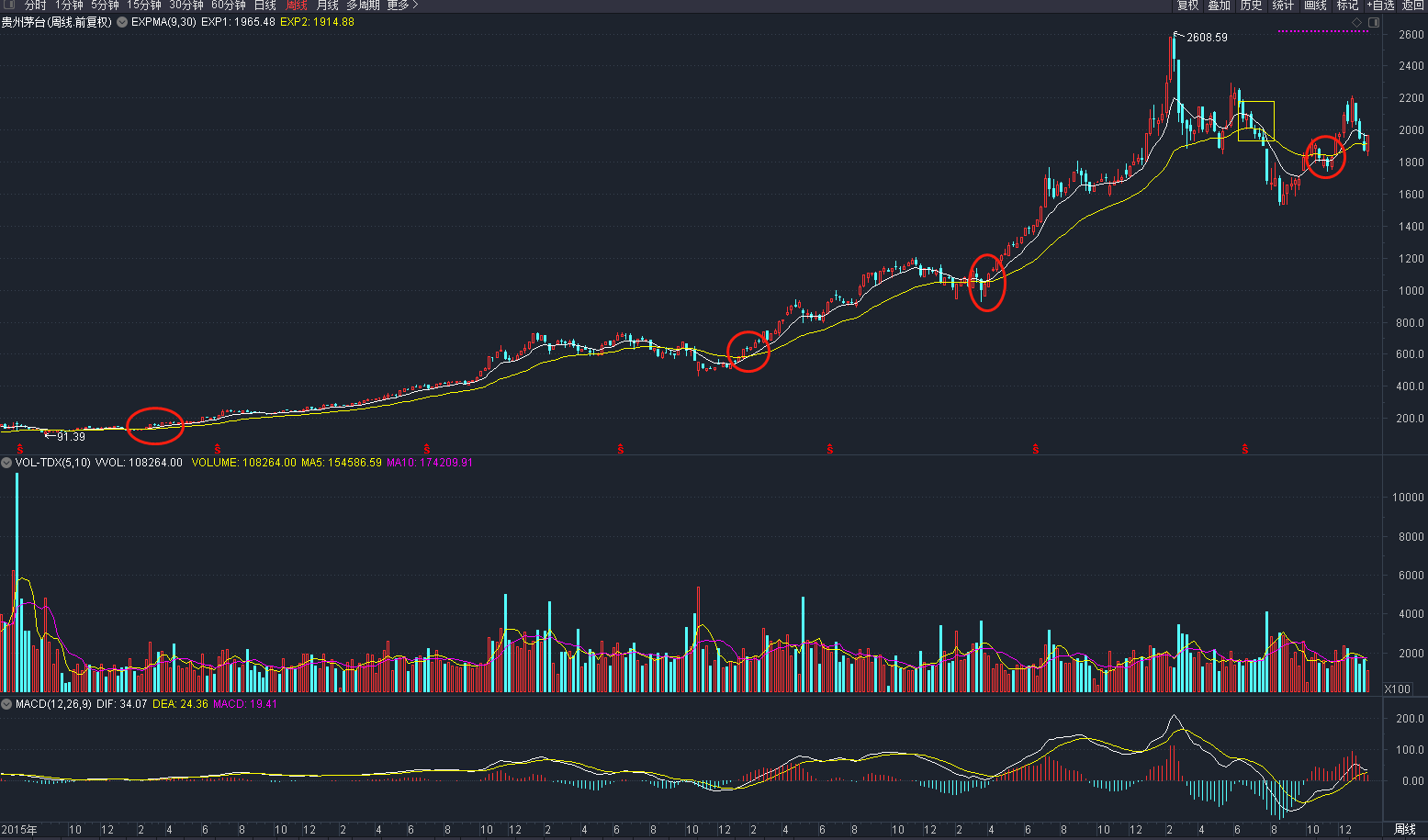Click the 2608.59 high price label
The width and height of the screenshot is (1428, 840).
click(1207, 38)
